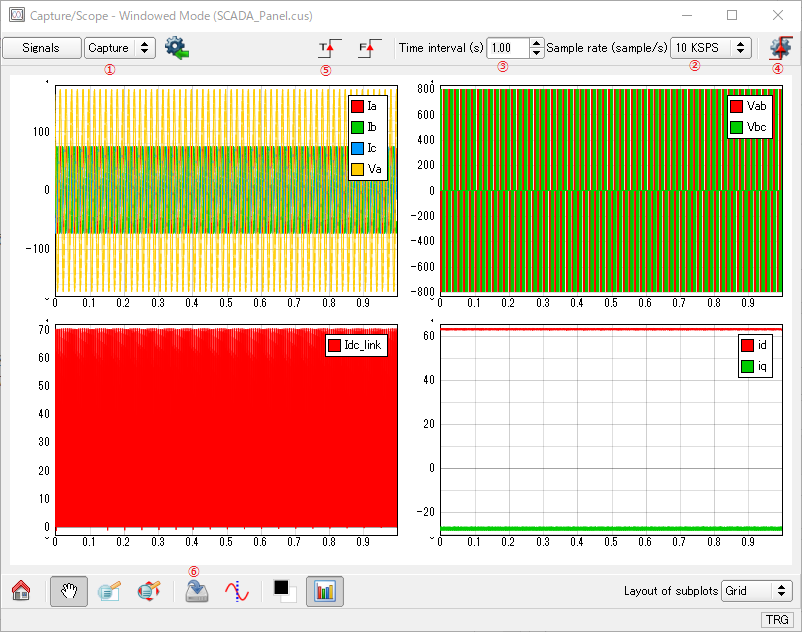Click the export data to disk icon
802x632 pixels.
(197, 591)
